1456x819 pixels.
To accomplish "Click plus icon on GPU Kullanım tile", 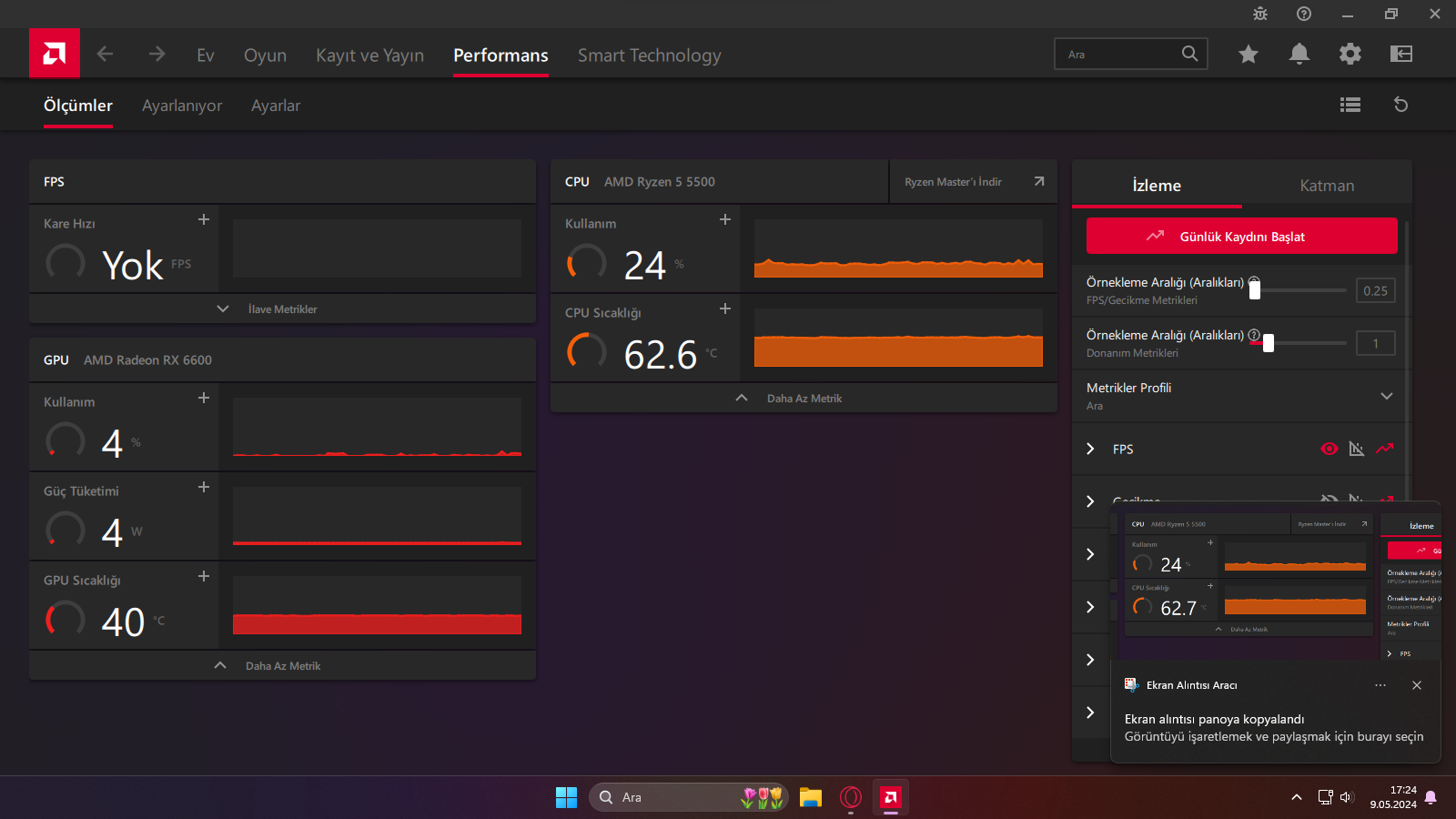I will [204, 398].
